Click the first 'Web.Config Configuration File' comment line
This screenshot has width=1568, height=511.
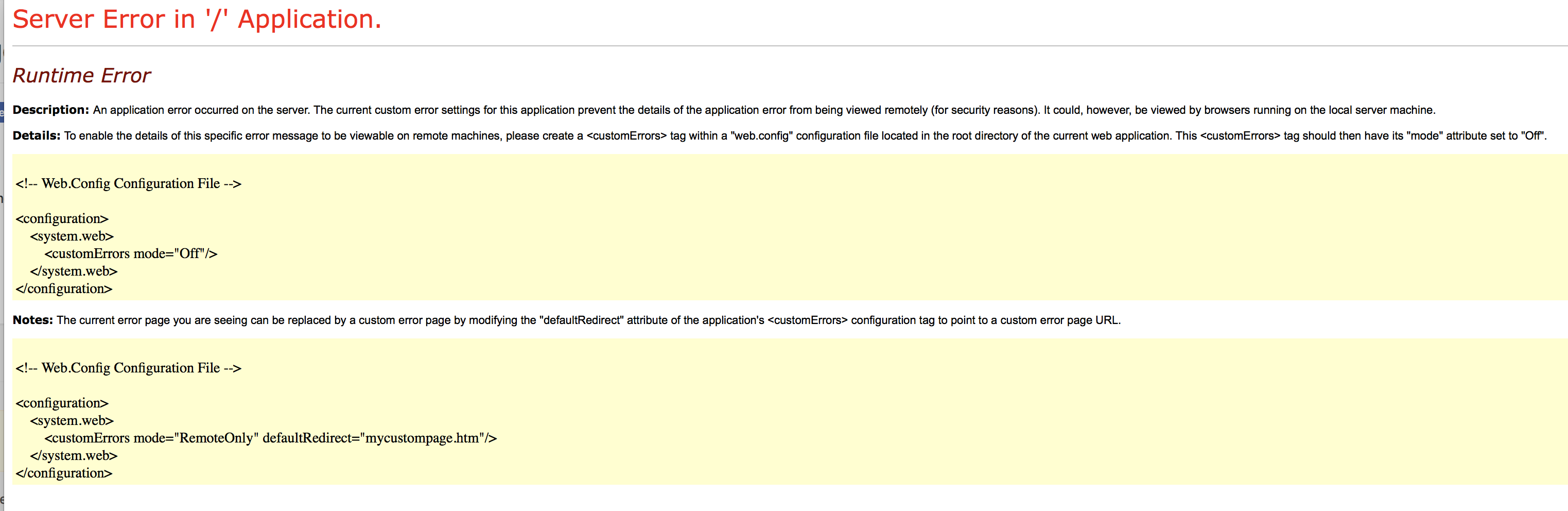click(128, 184)
